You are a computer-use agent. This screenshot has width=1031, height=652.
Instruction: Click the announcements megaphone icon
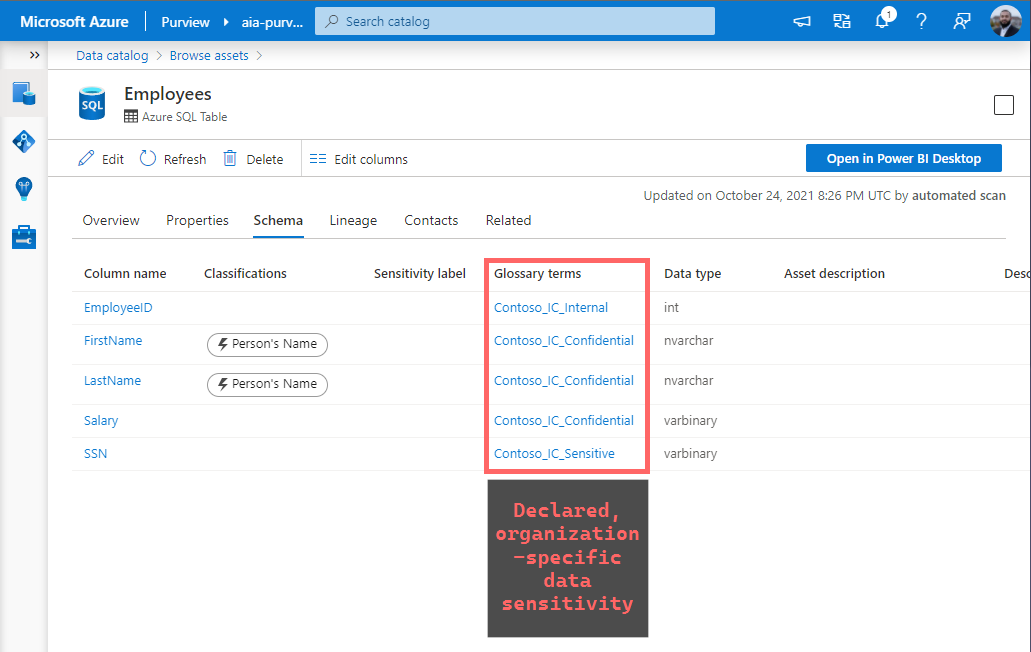pyautogui.click(x=802, y=22)
